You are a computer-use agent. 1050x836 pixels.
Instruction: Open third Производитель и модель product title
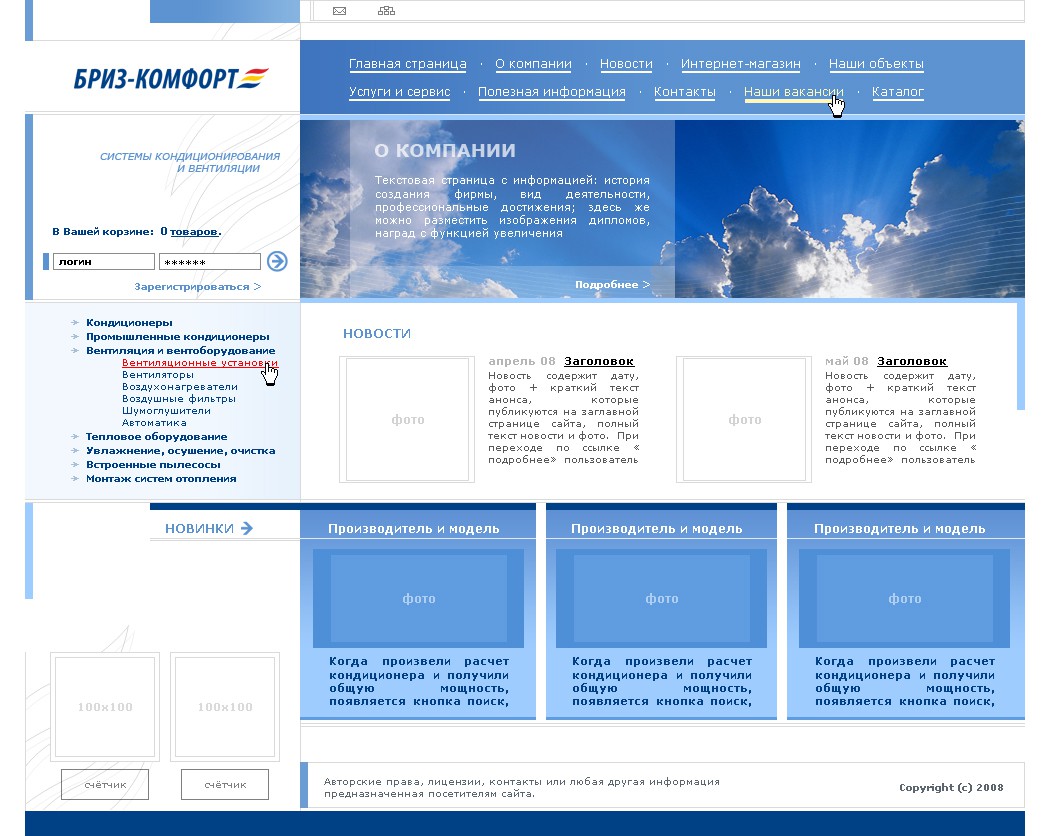[x=900, y=529]
